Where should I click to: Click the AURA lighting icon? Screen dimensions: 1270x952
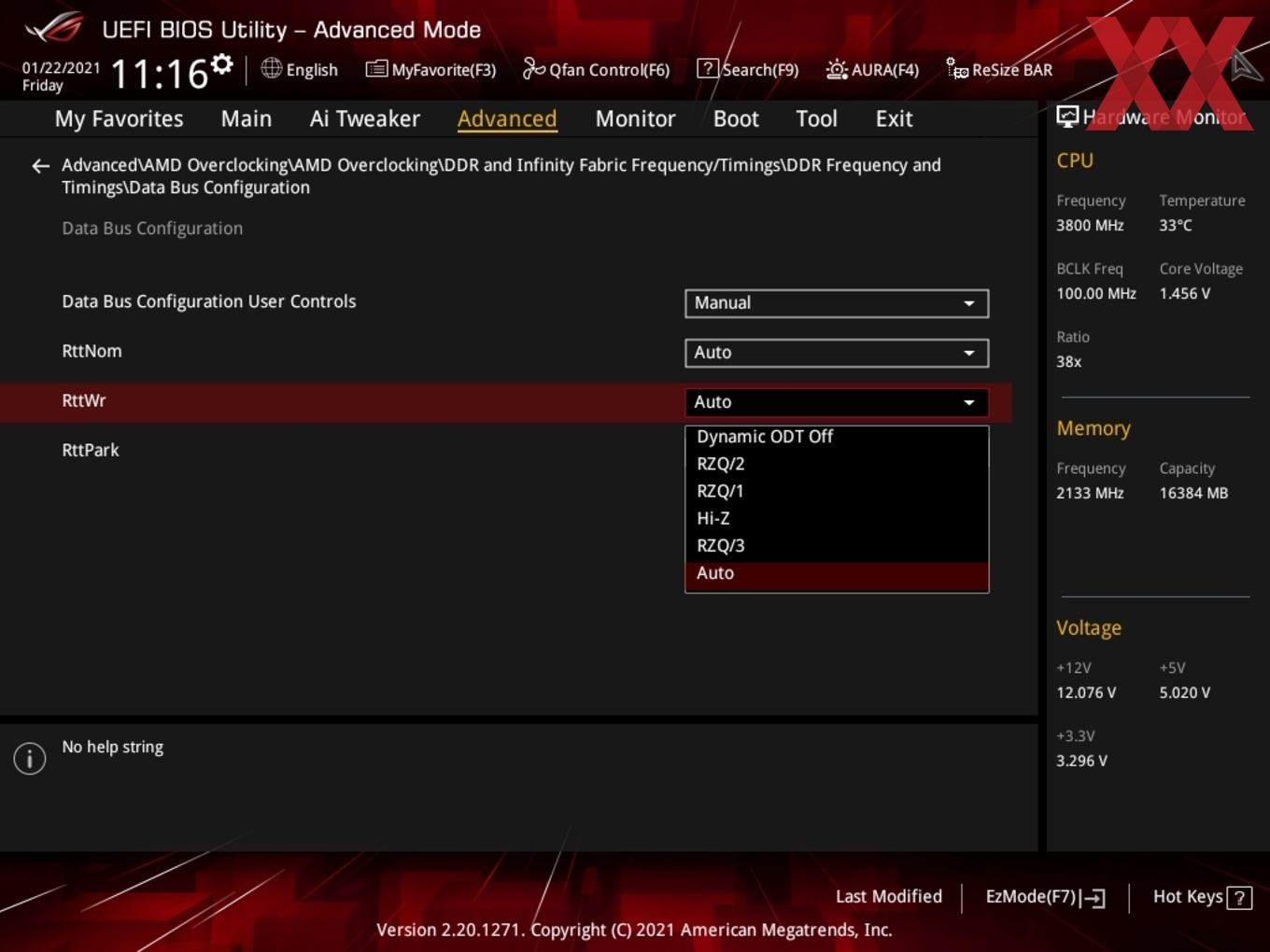click(837, 69)
